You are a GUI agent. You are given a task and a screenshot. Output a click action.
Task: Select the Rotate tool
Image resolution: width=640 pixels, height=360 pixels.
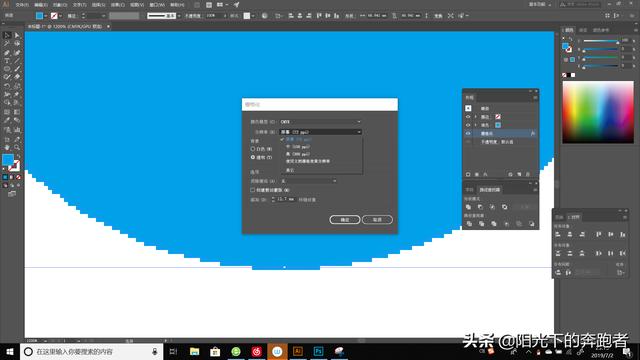tap(7, 86)
